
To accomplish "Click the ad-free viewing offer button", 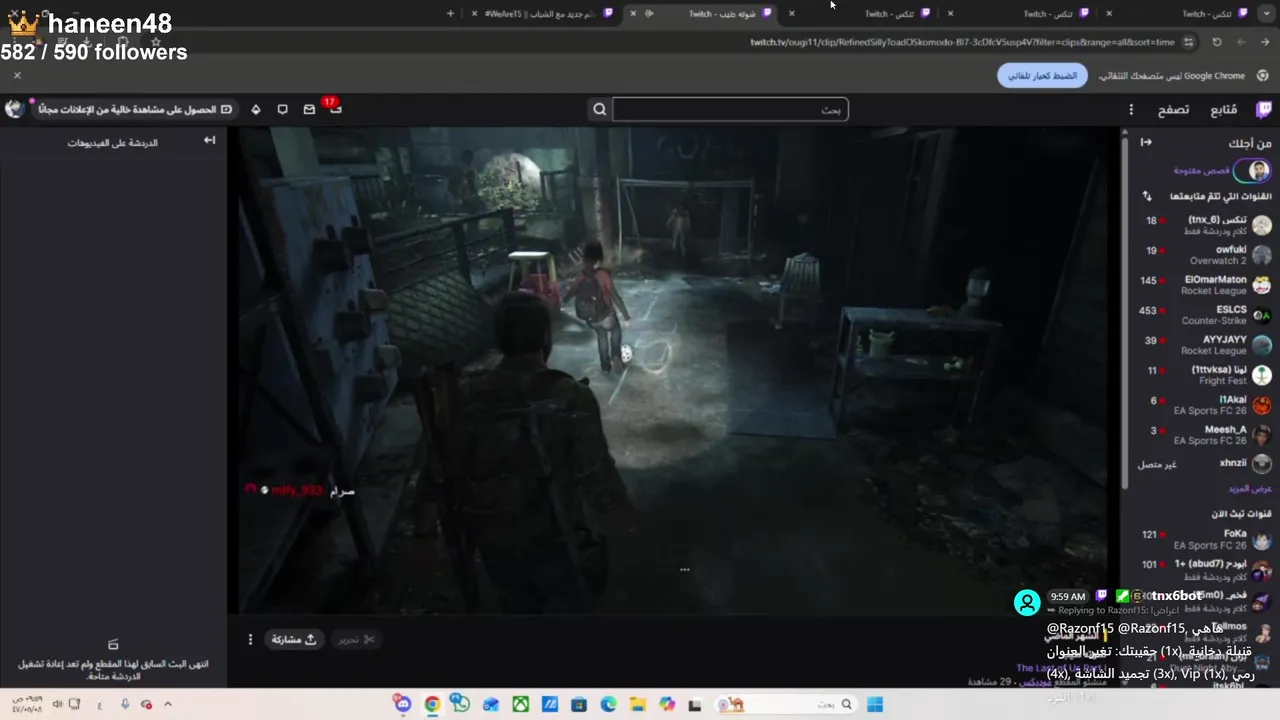I will [x=135, y=109].
